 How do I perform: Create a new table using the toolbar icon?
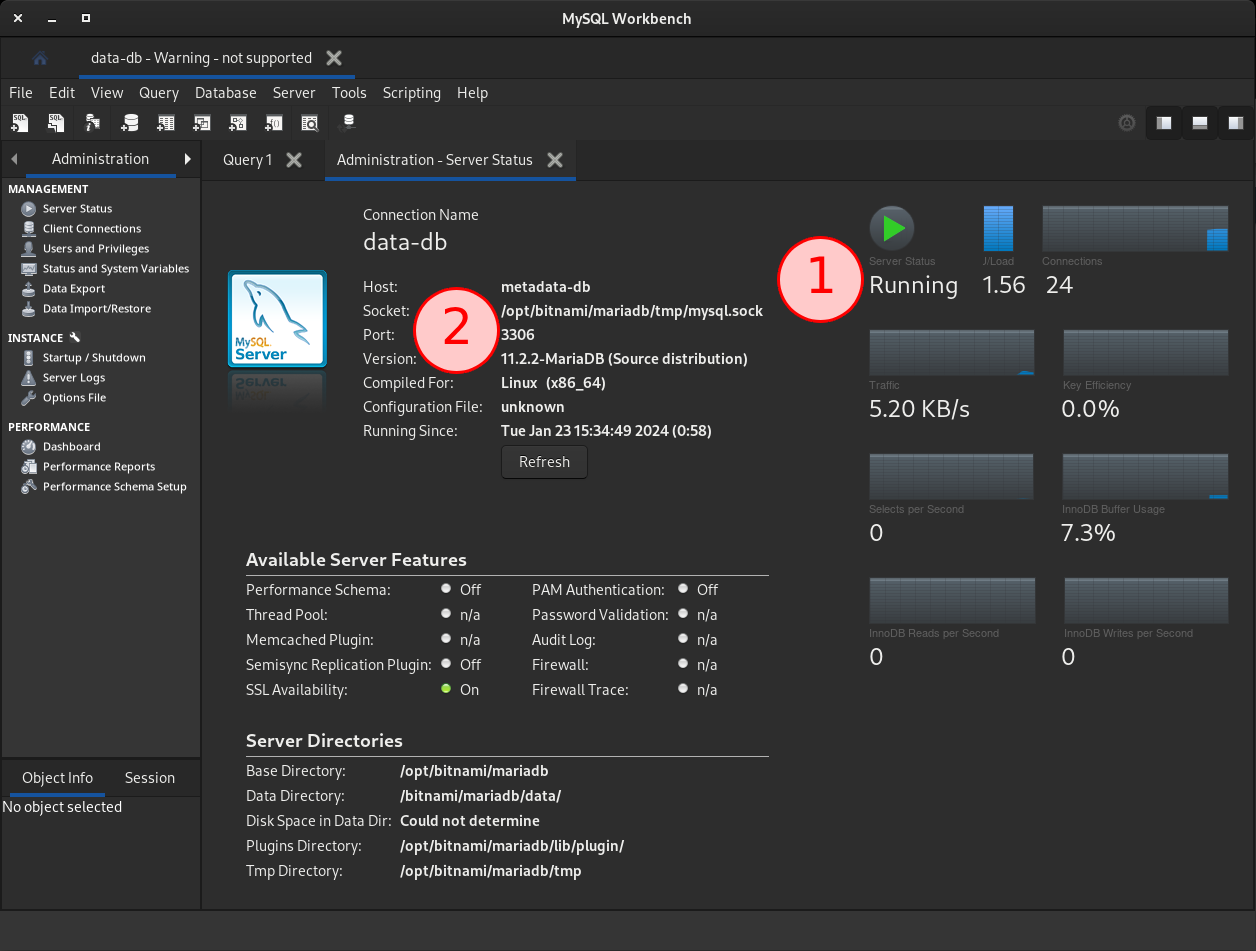(x=165, y=122)
